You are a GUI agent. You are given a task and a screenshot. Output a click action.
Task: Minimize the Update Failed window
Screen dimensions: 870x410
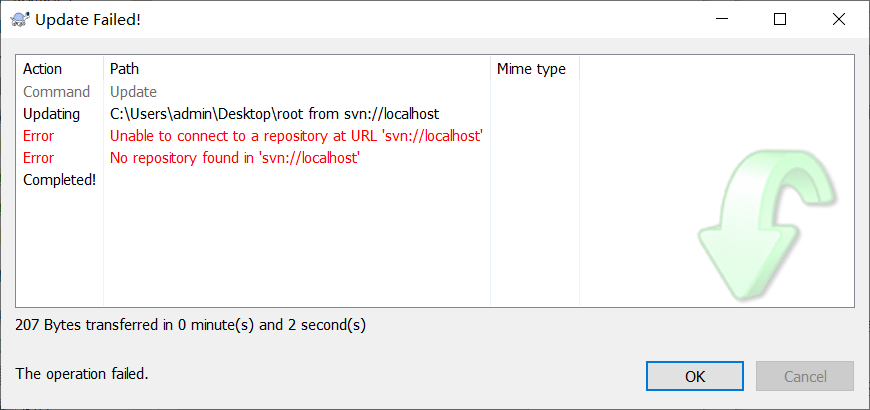click(x=721, y=19)
